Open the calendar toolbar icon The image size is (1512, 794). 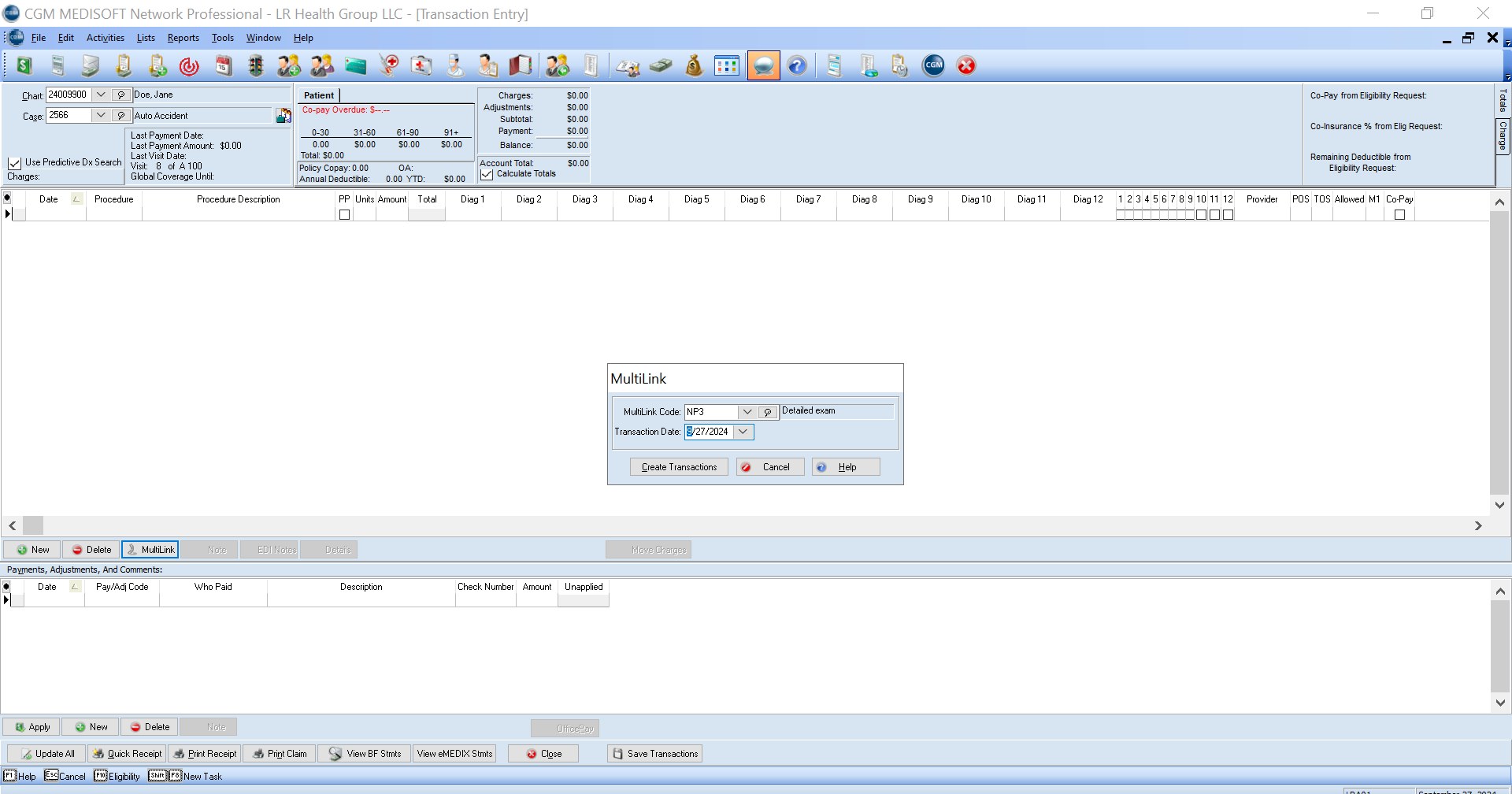pyautogui.click(x=224, y=66)
